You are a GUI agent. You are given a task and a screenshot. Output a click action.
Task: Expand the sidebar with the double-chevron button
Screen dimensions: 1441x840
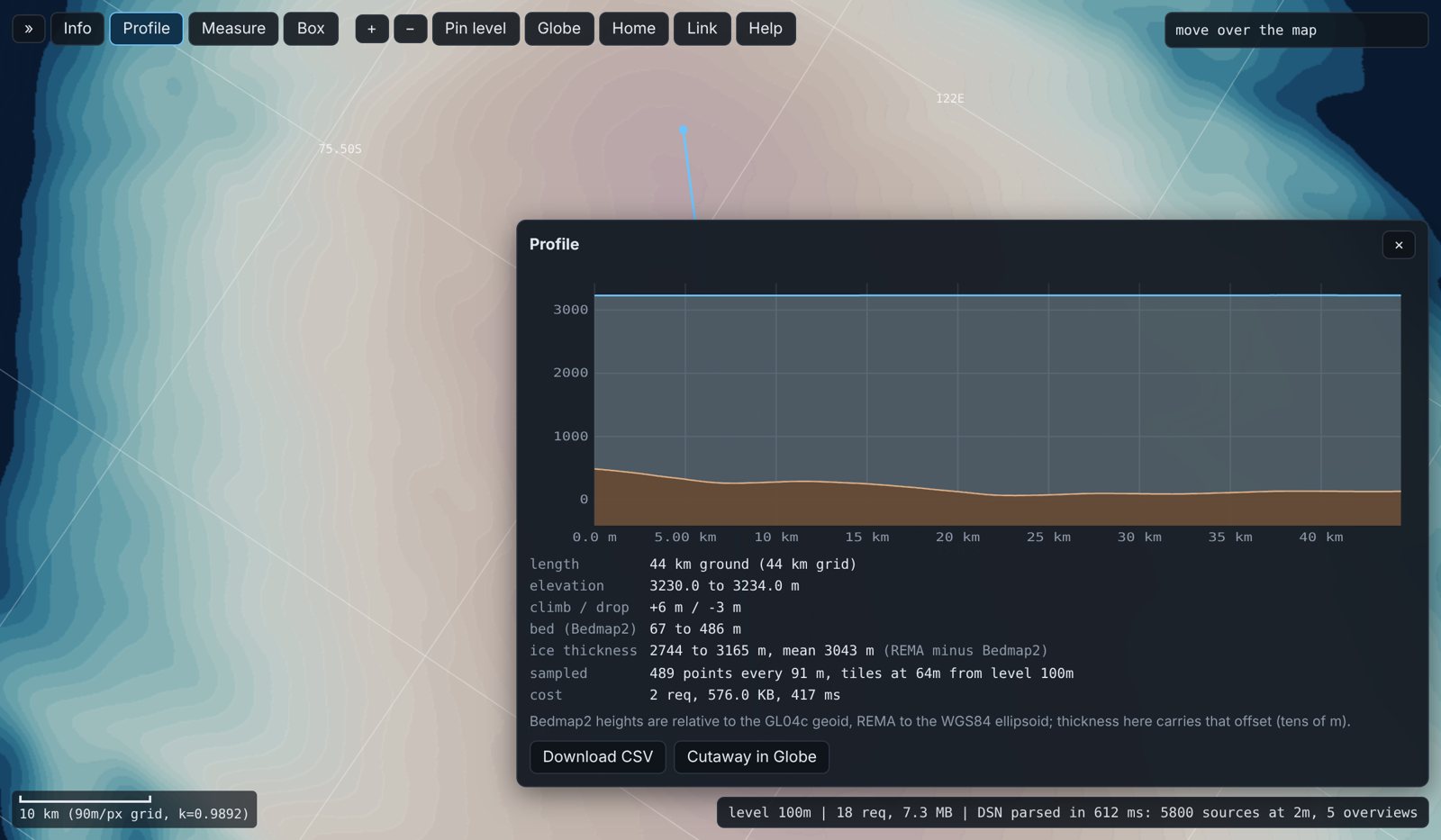(29, 29)
